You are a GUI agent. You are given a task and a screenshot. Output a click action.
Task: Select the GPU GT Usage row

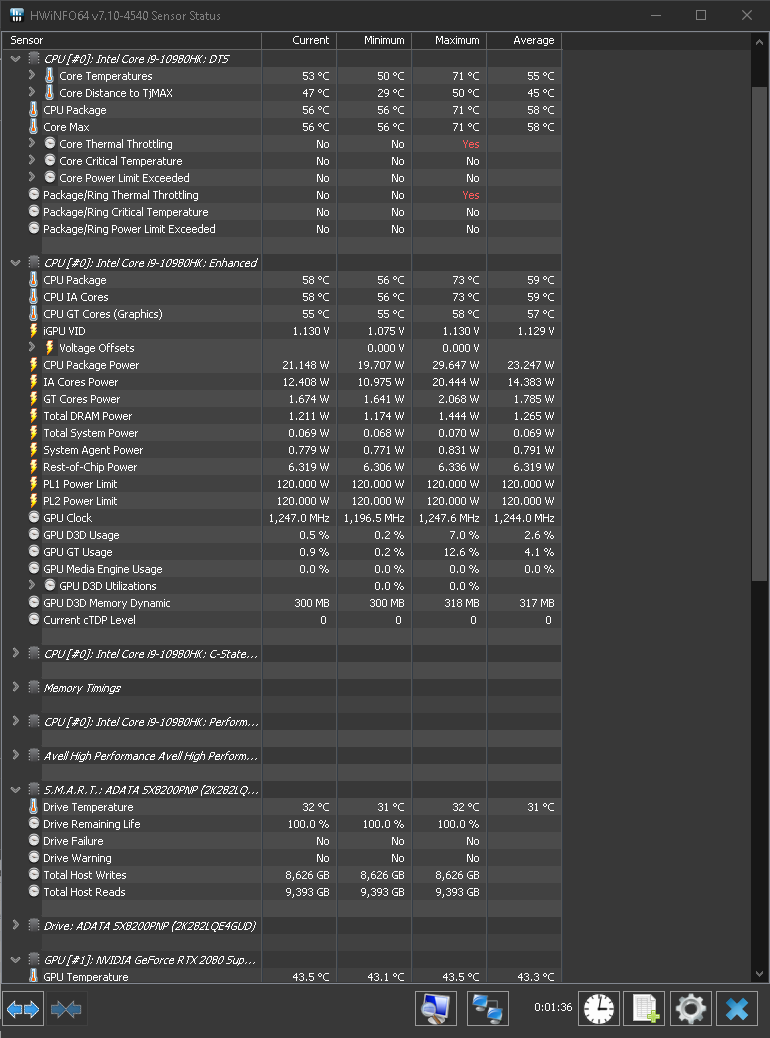pyautogui.click(x=281, y=552)
